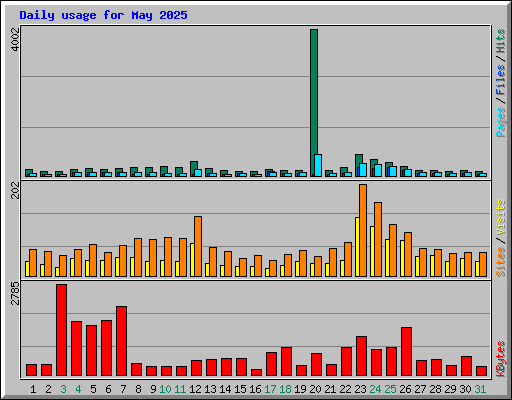Click the '202' axis value
The width and height of the screenshot is (512, 400).
tap(15, 190)
